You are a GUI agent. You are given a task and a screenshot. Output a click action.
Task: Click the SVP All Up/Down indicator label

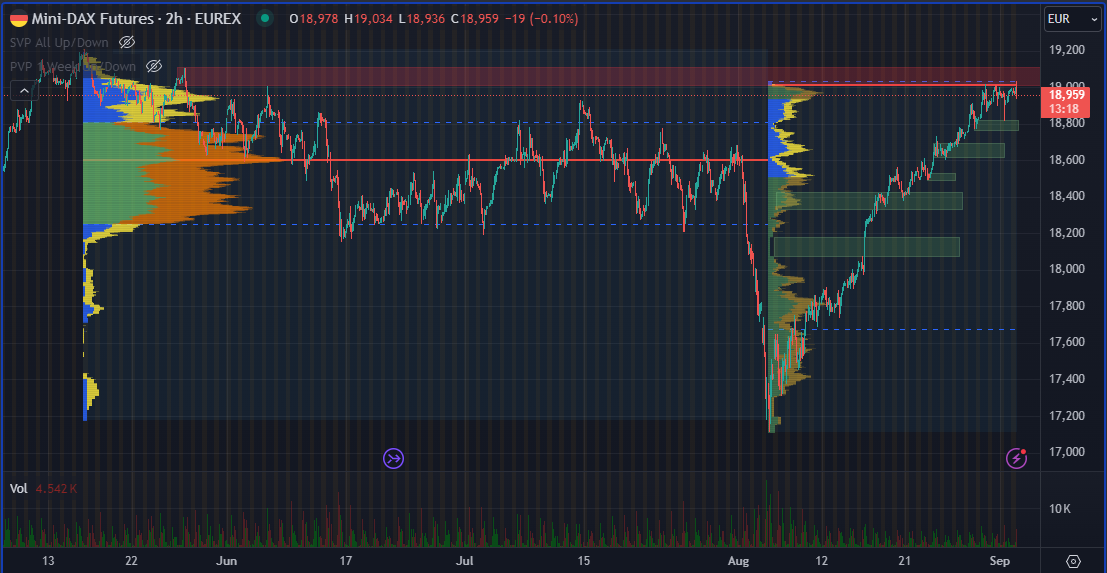(x=59, y=42)
